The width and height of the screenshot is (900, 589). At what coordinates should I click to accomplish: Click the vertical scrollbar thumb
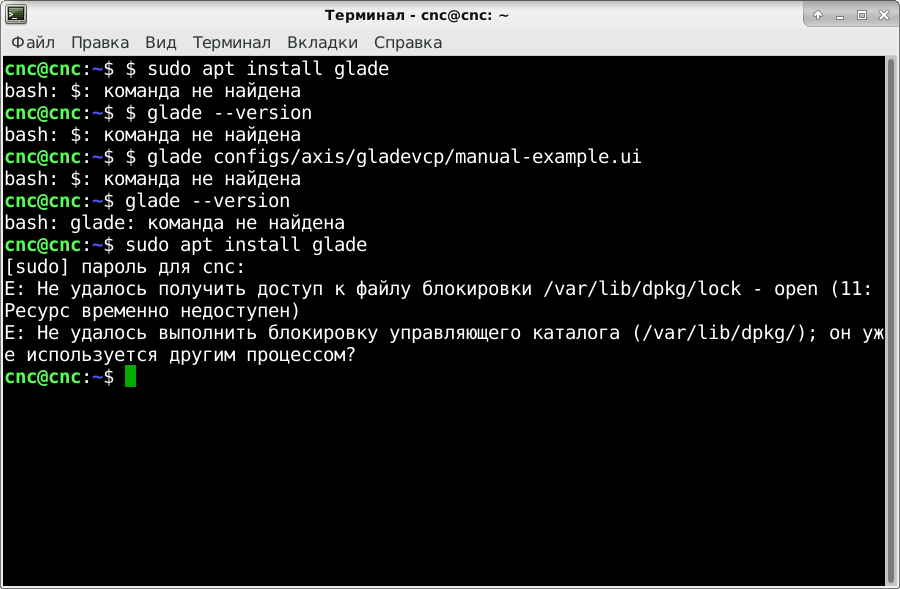pyautogui.click(x=892, y=320)
